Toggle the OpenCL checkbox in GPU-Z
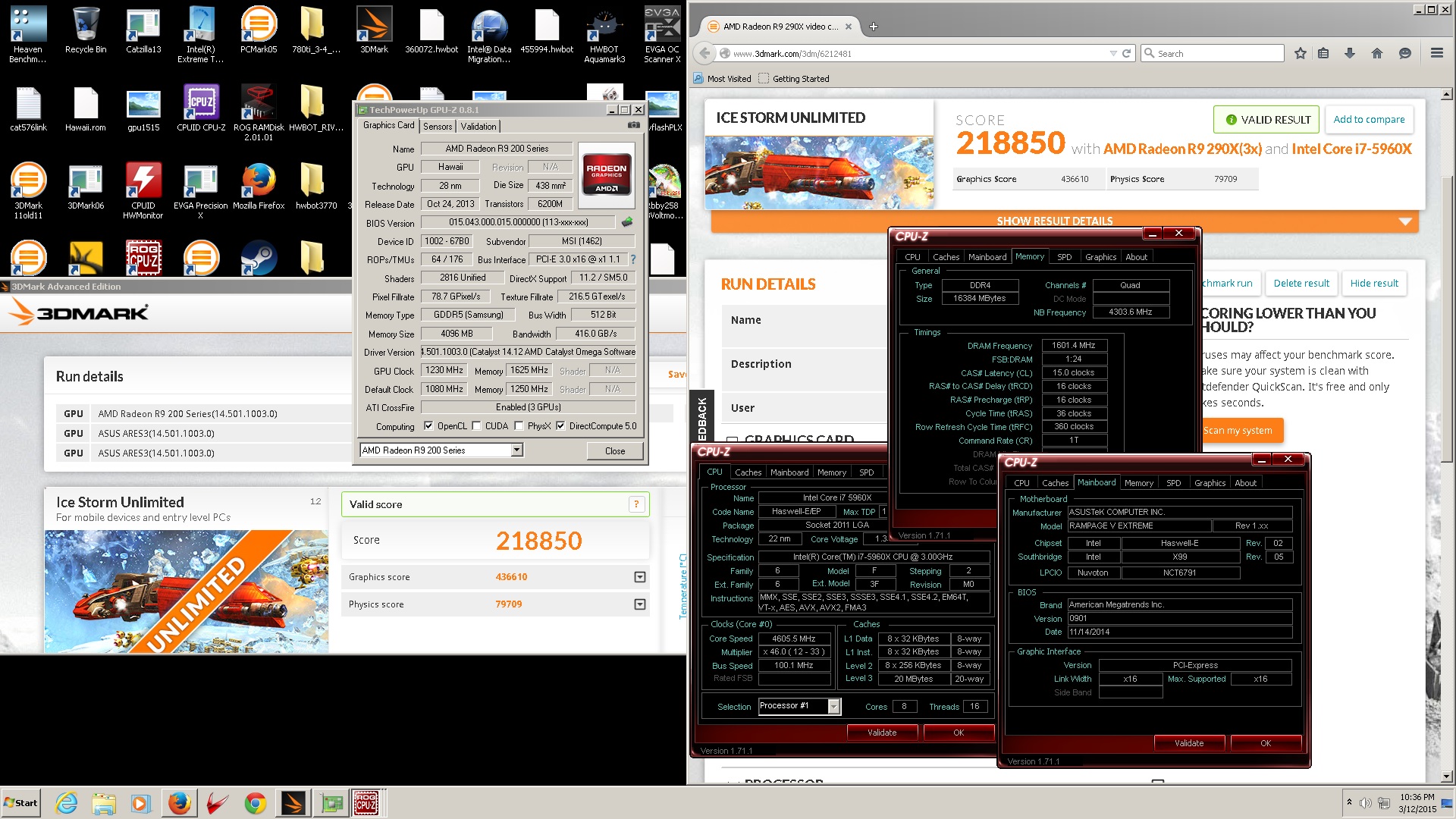The height and width of the screenshot is (819, 1456). point(428,426)
